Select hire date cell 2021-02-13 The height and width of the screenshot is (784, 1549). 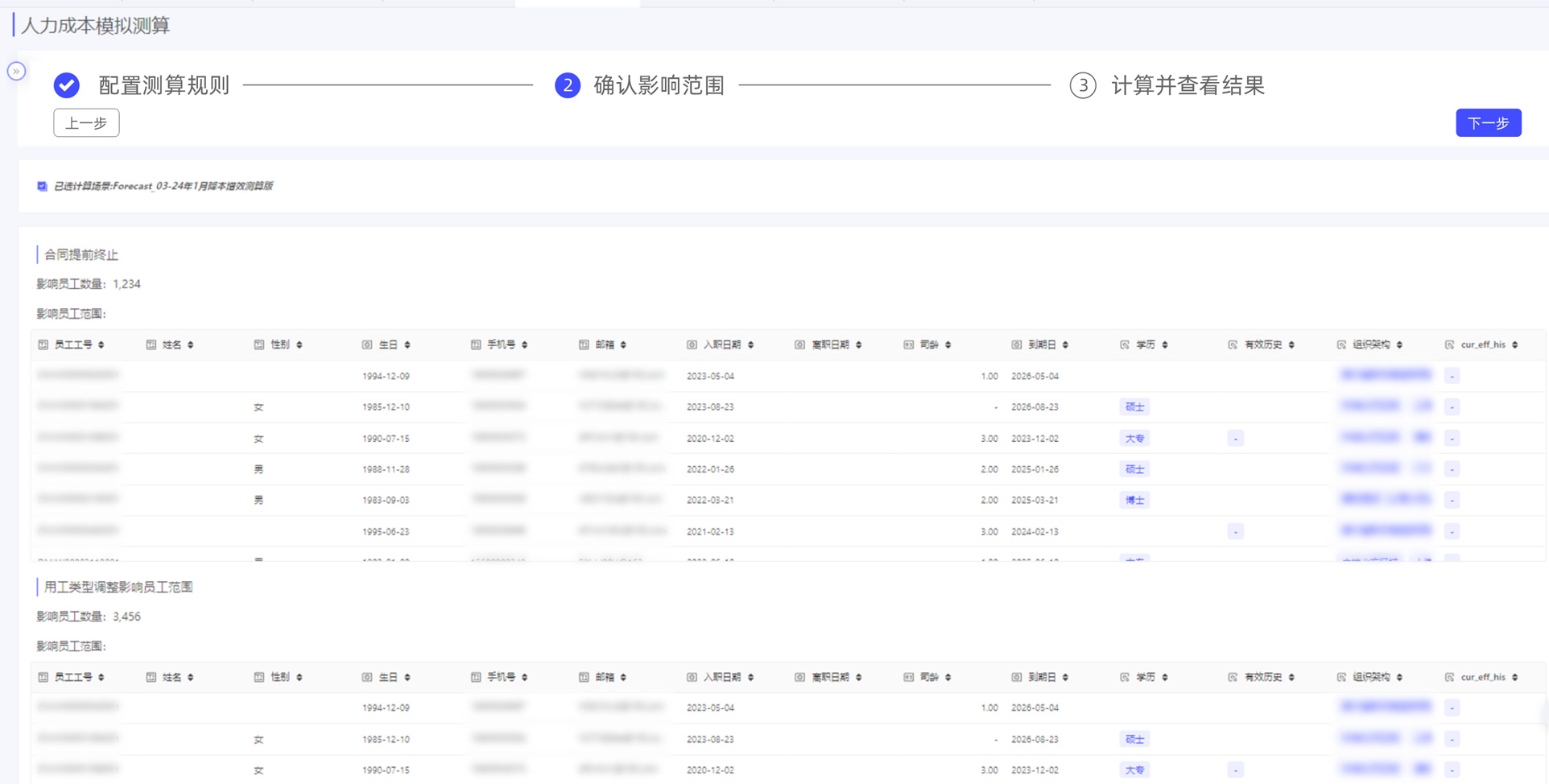[710, 531]
